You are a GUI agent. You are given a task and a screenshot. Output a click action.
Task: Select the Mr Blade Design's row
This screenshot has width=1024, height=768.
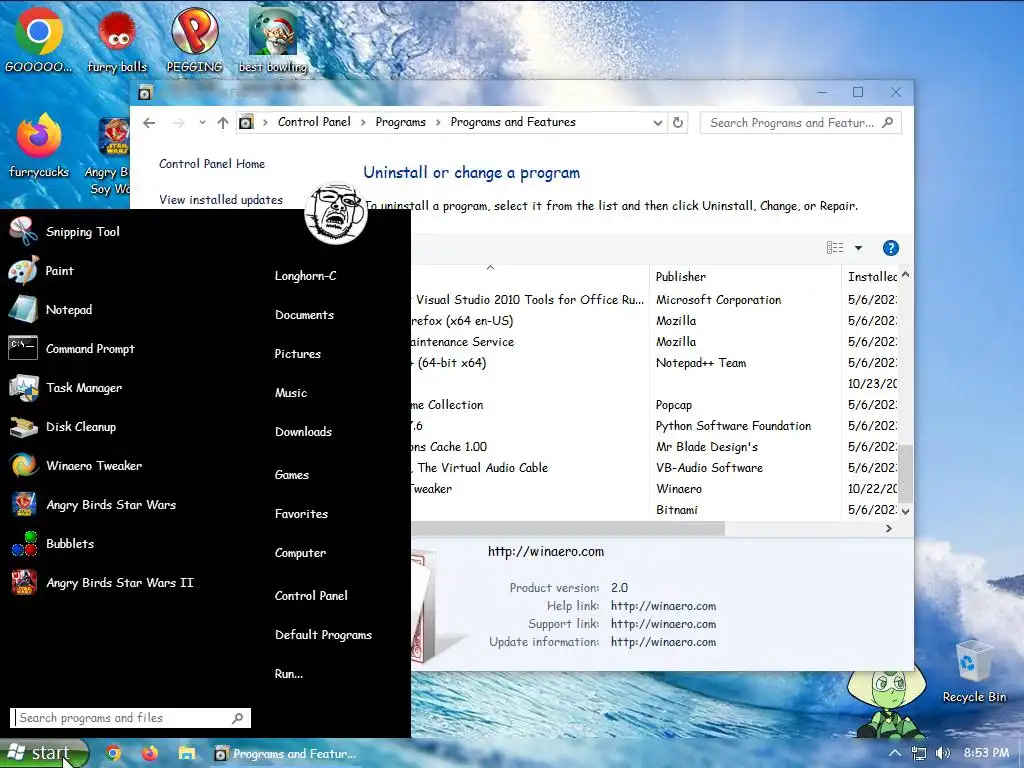654,447
